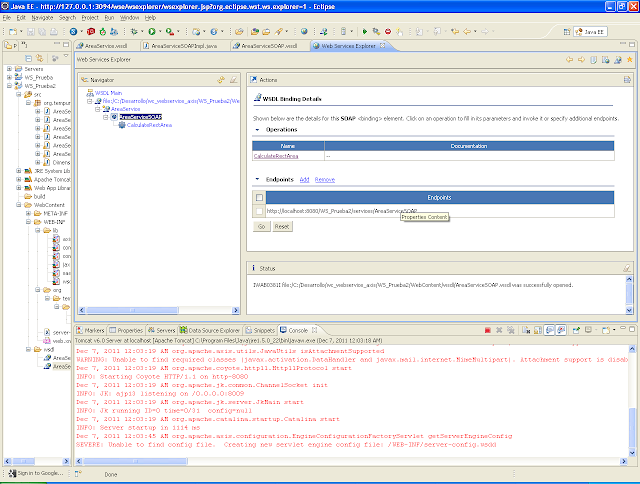This screenshot has height=484, width=640.
Task: Click the green Resume play icon
Action: (365, 31)
